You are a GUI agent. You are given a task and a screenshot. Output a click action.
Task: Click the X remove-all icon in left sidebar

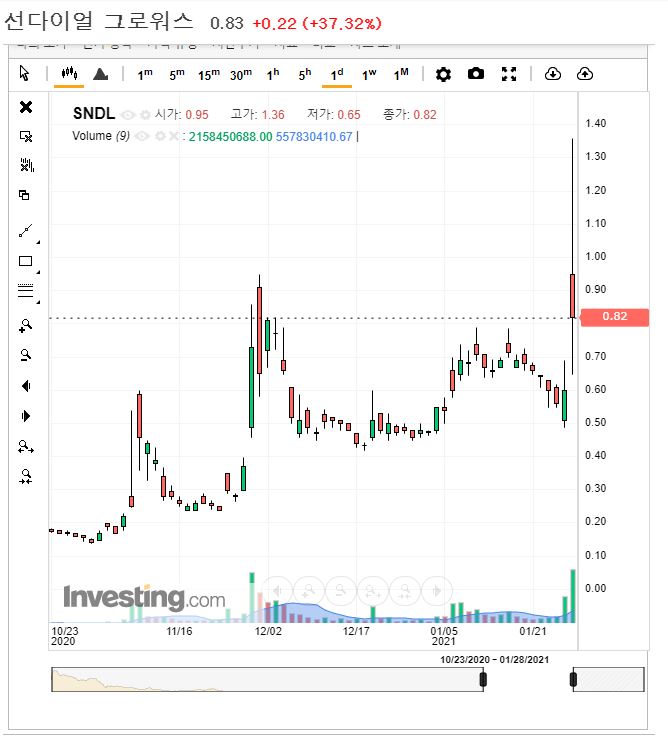click(x=26, y=107)
